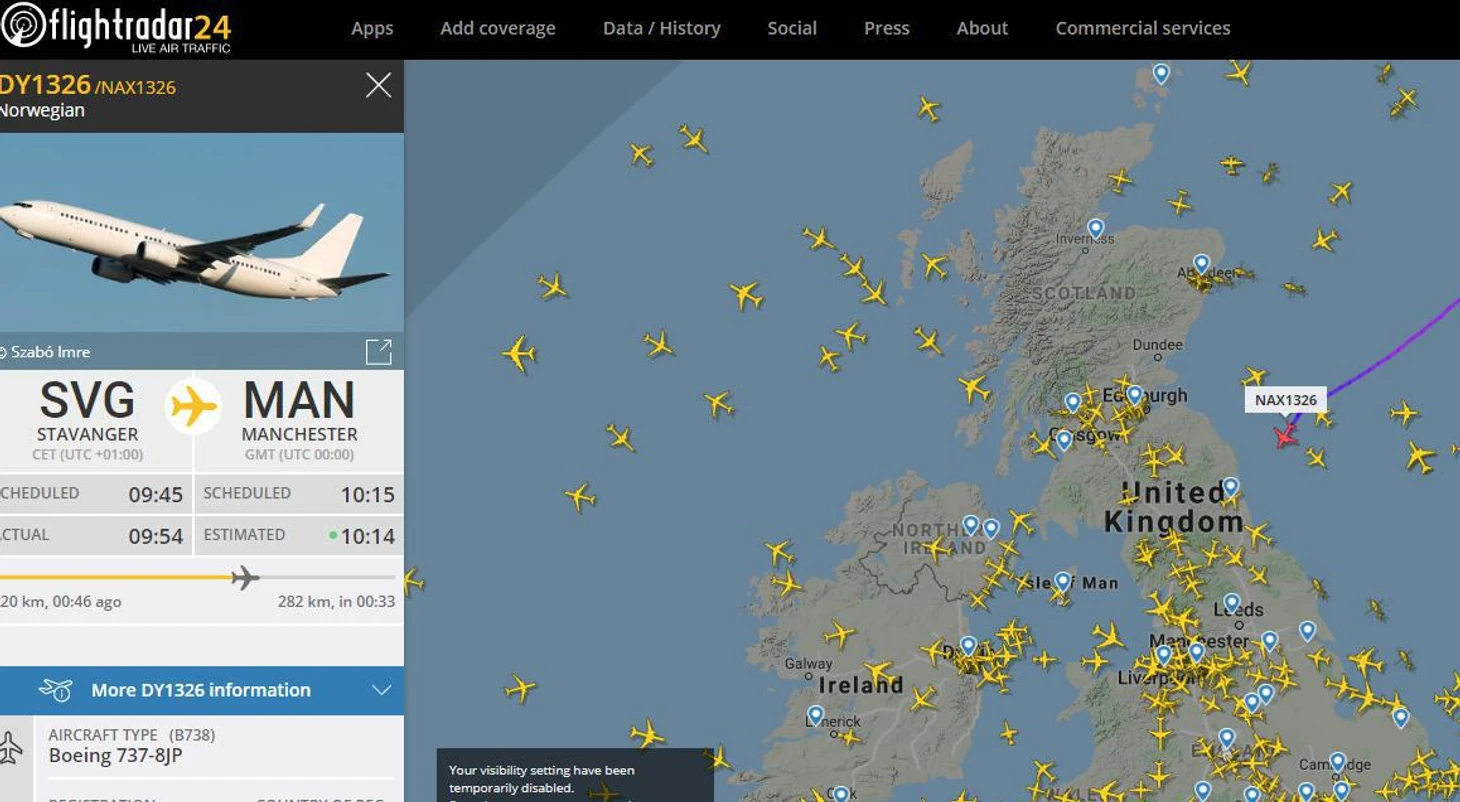Click the red NAX1326 aircraft on map
The height and width of the screenshot is (802, 1460).
coord(1285,435)
